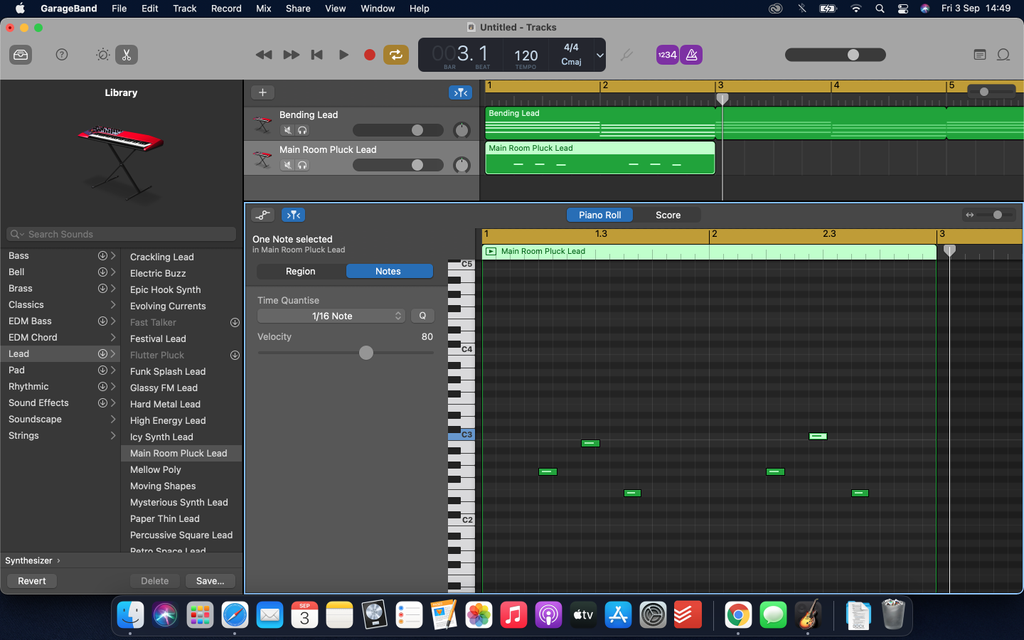1024x640 pixels.
Task: Switch to the Score tab
Action: 667,215
